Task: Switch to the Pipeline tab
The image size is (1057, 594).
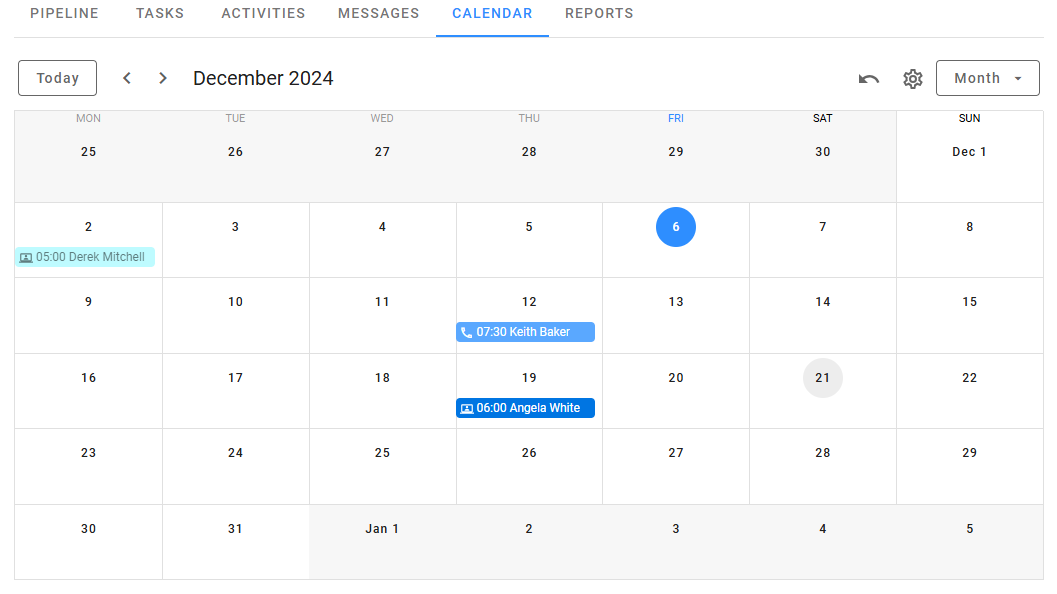Action: [64, 13]
